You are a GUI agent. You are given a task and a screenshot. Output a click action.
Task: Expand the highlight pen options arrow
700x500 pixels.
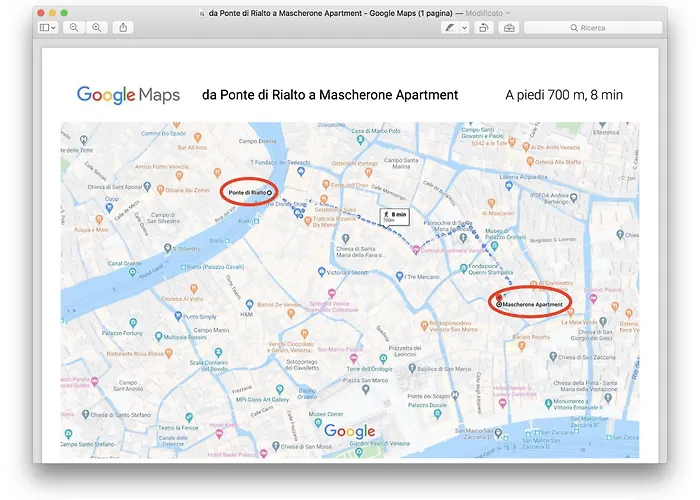[464, 28]
